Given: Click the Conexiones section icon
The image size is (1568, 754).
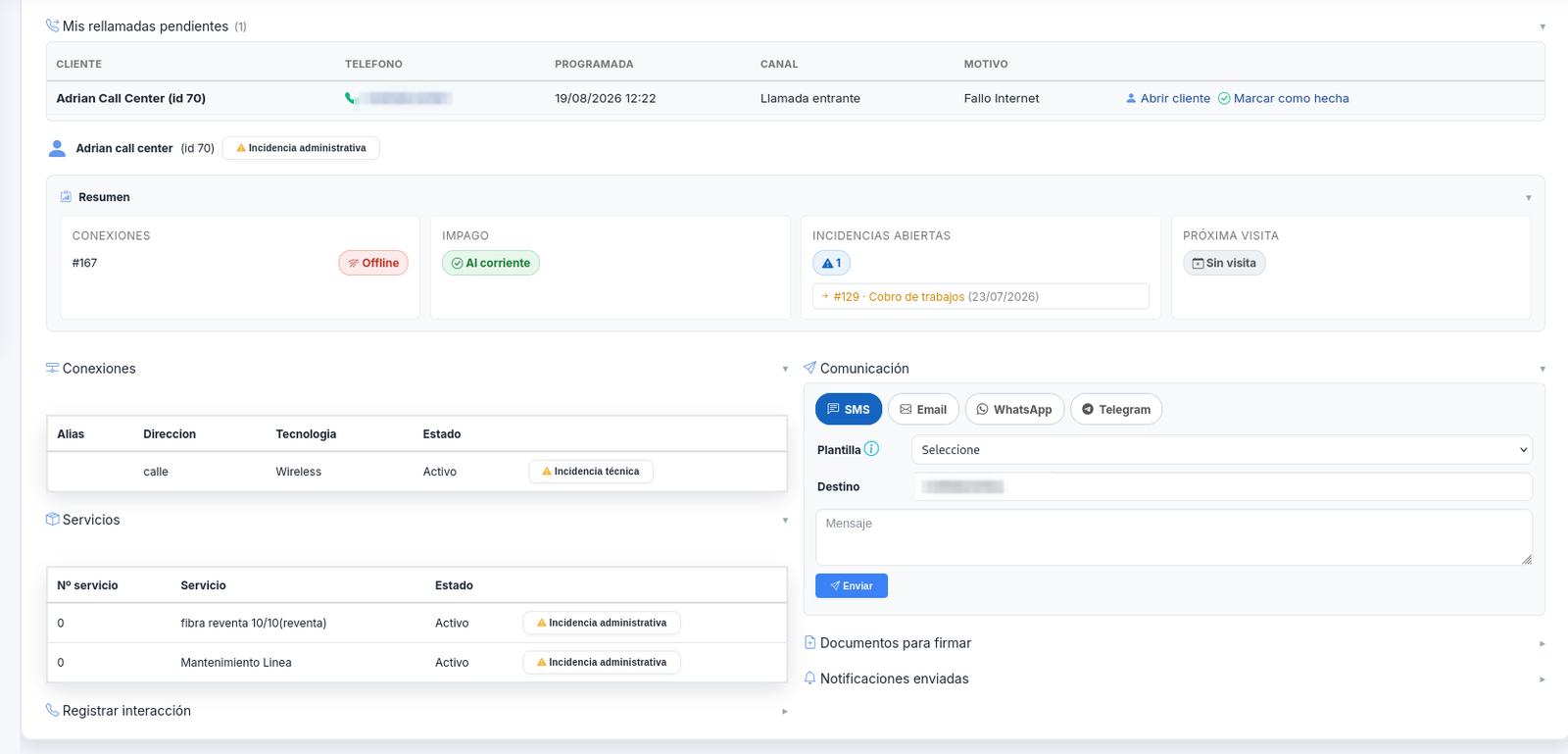Looking at the screenshot, I should pyautogui.click(x=52, y=368).
